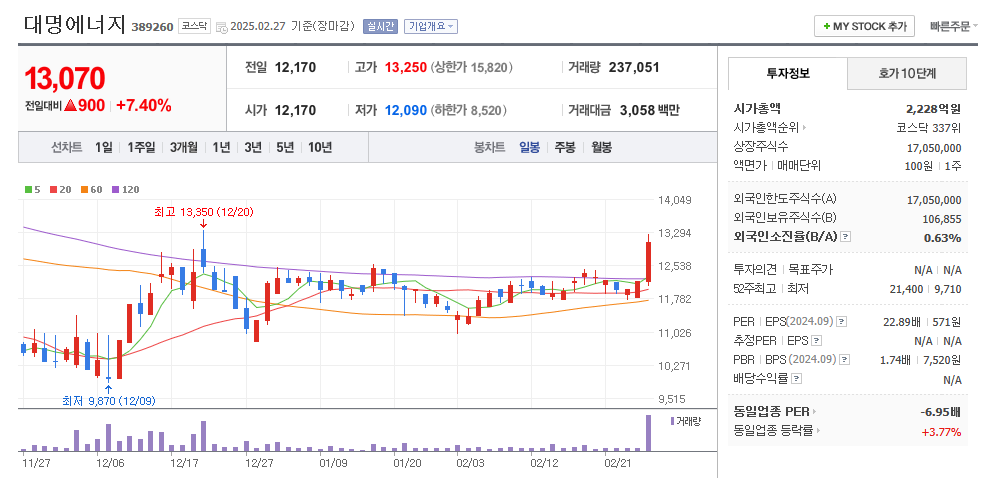Click the green 5-day moving average legend swatch
The image size is (991, 478).
pos(28,189)
